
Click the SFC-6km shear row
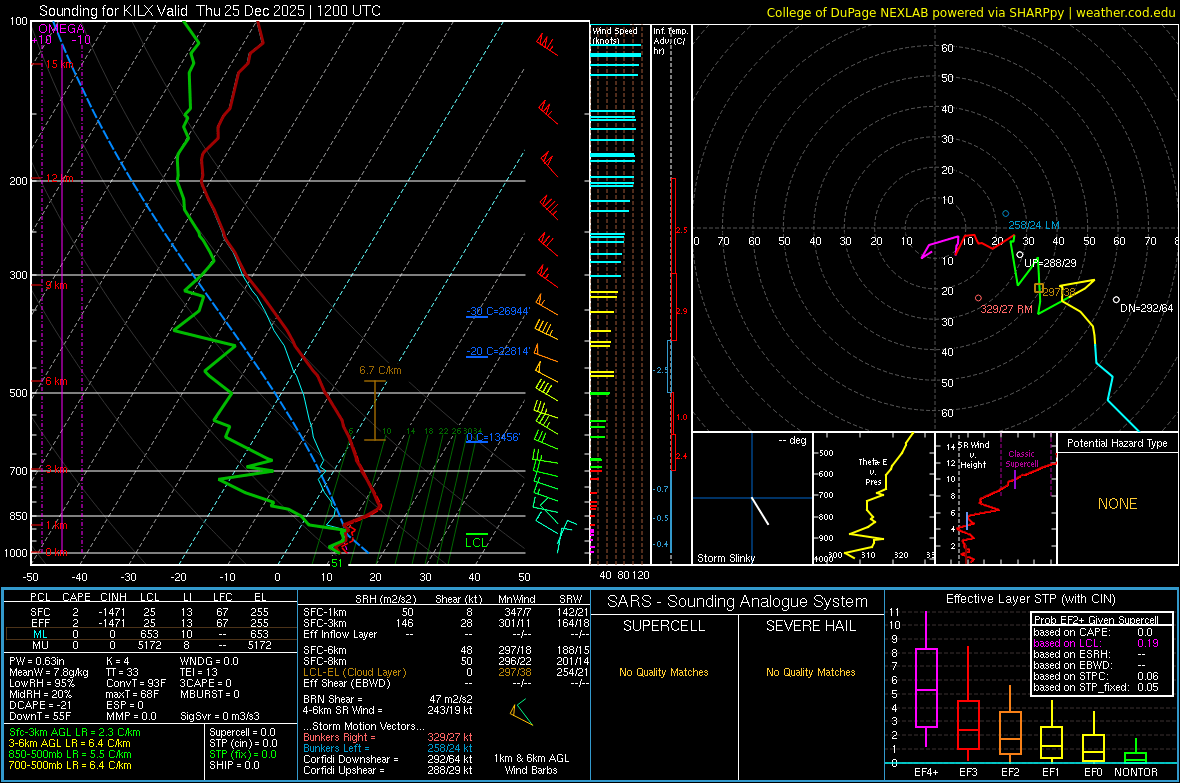[x=446, y=650]
